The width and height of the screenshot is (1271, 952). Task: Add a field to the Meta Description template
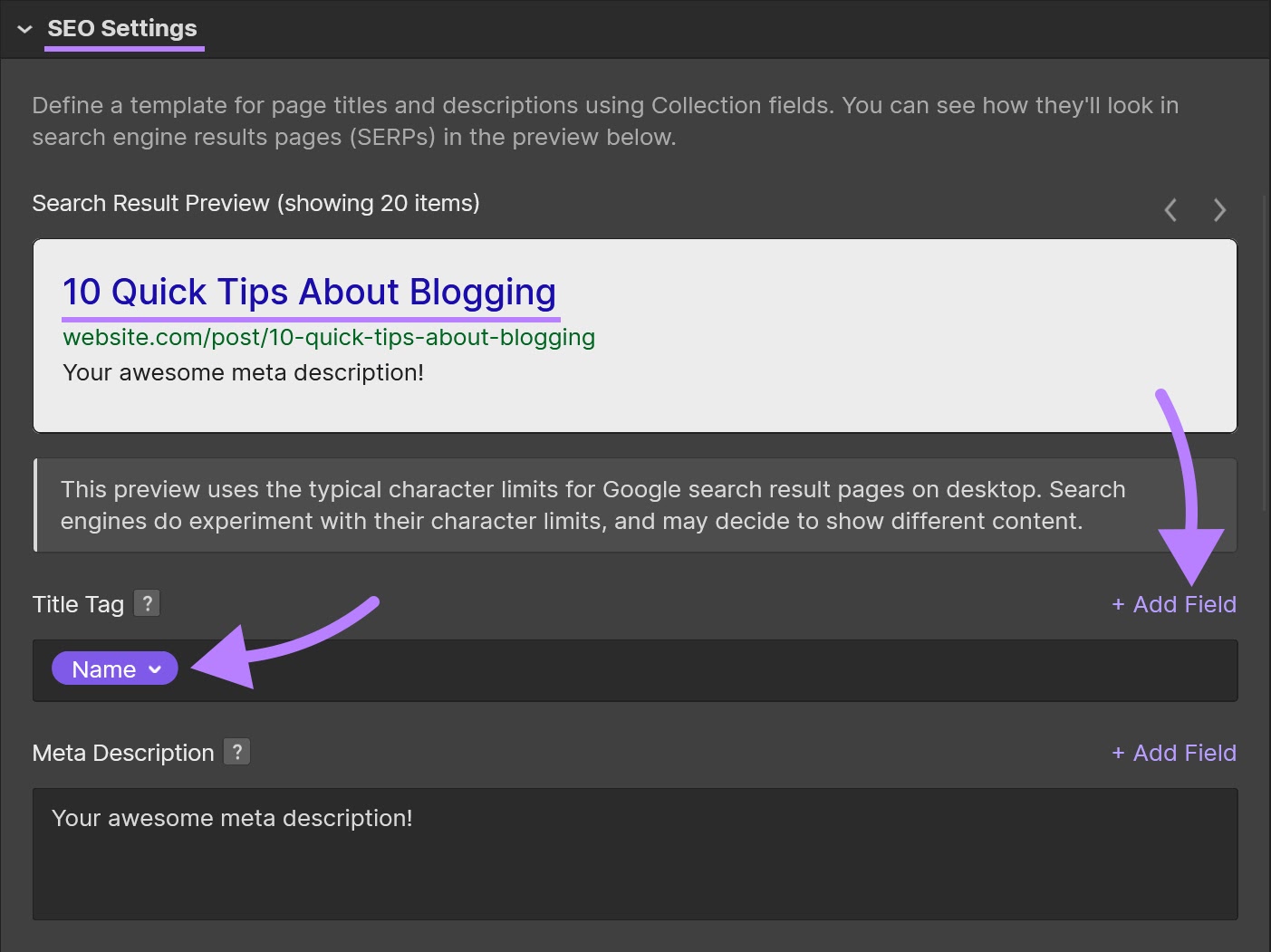tap(1174, 753)
